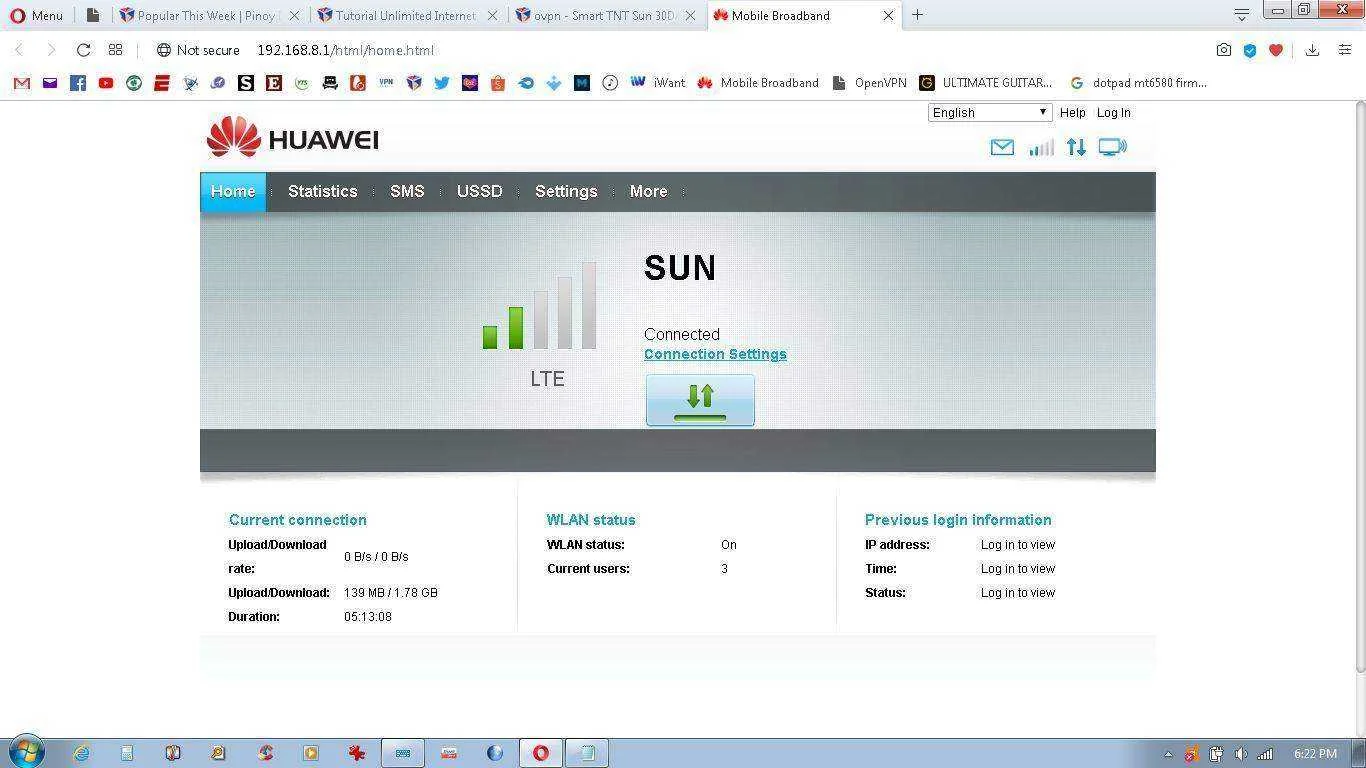Screen dimensions: 1366x768
Task: Switch to the Tutorial Unlimited Internet tab
Action: click(407, 15)
